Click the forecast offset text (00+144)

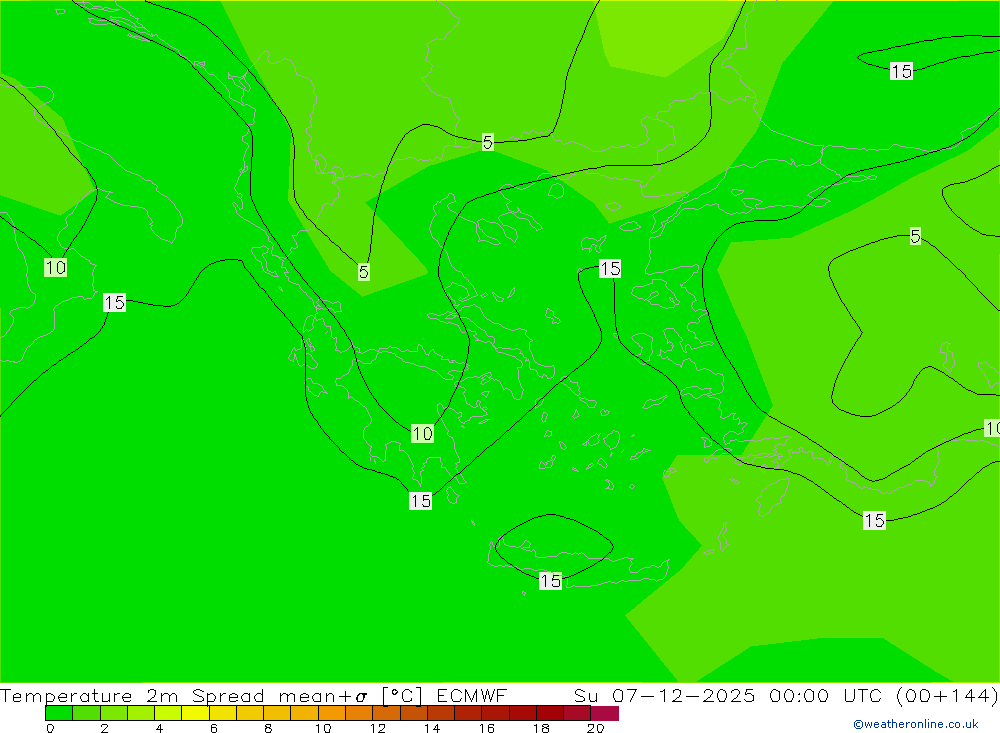pyautogui.click(x=947, y=695)
